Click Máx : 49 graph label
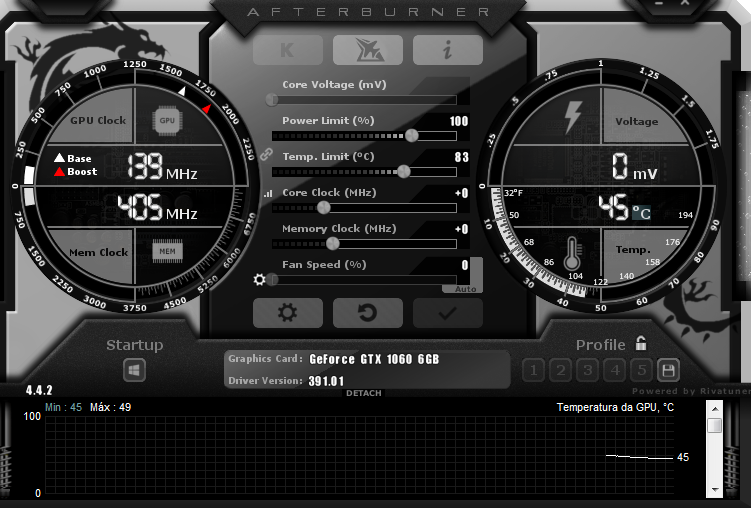The width and height of the screenshot is (751, 508). tap(111, 407)
